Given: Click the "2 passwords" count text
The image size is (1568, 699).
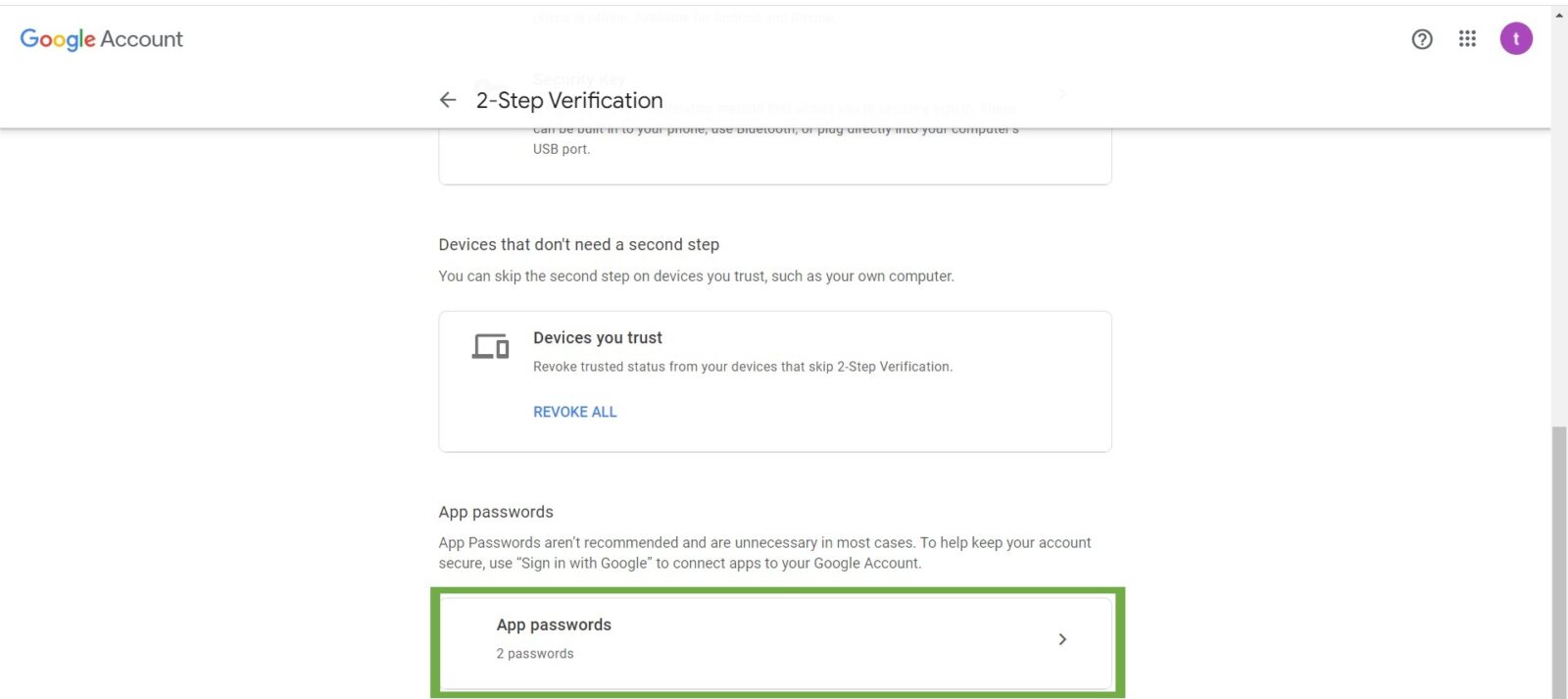Looking at the screenshot, I should [535, 654].
